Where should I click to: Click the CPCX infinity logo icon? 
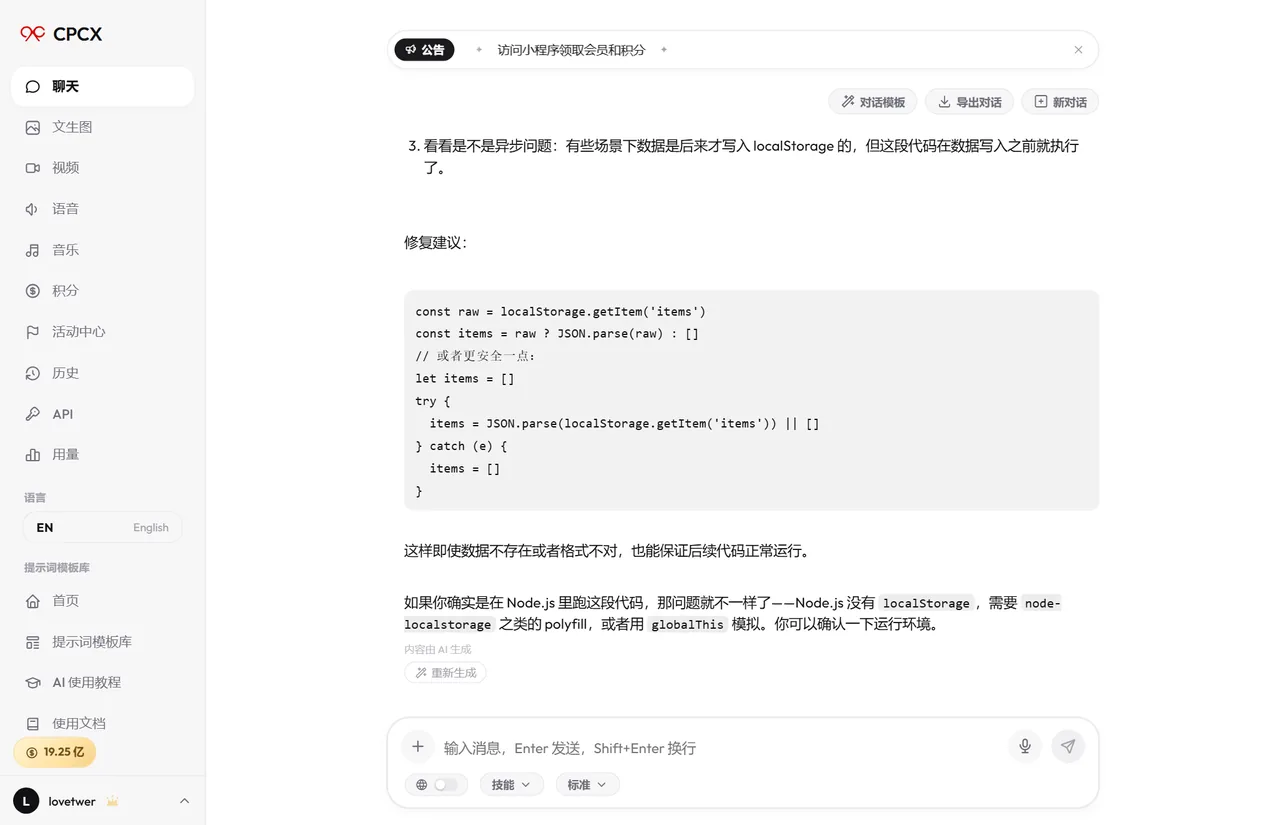click(33, 34)
